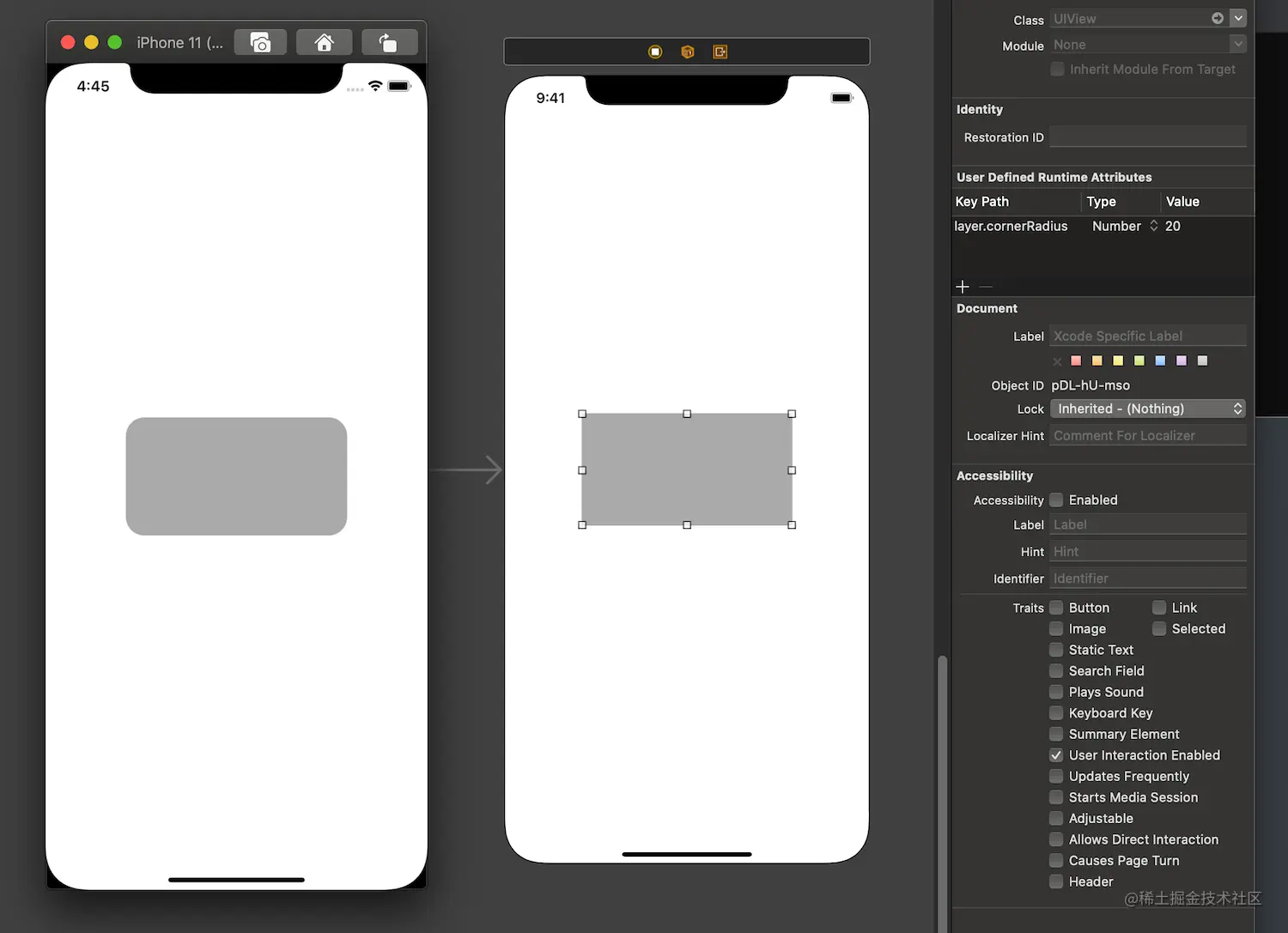Enable the Accessibility Enabled checkbox
Viewport: 1288px width, 933px height.
click(x=1057, y=500)
